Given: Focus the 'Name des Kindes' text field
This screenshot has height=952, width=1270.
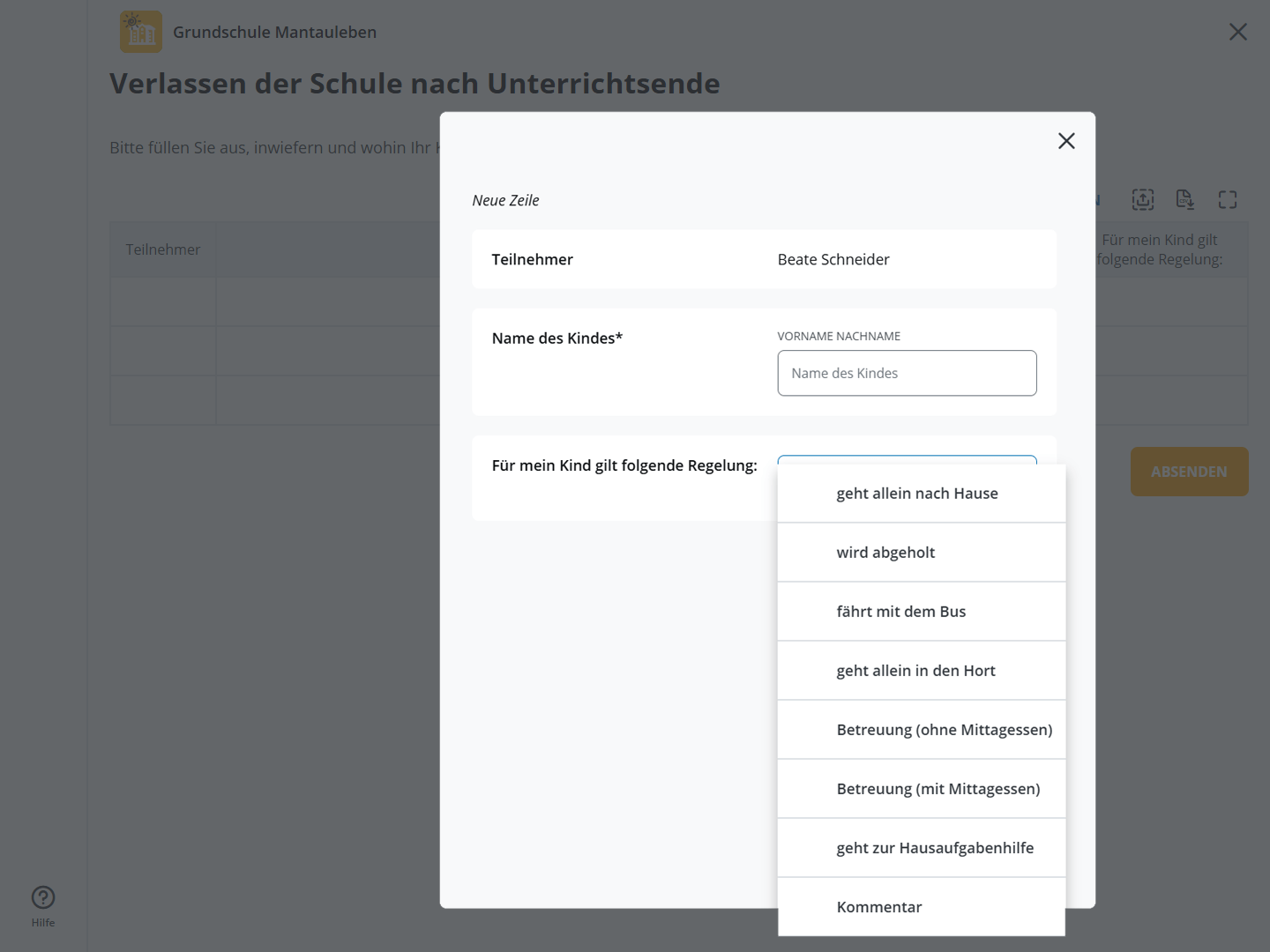Looking at the screenshot, I should 907,373.
